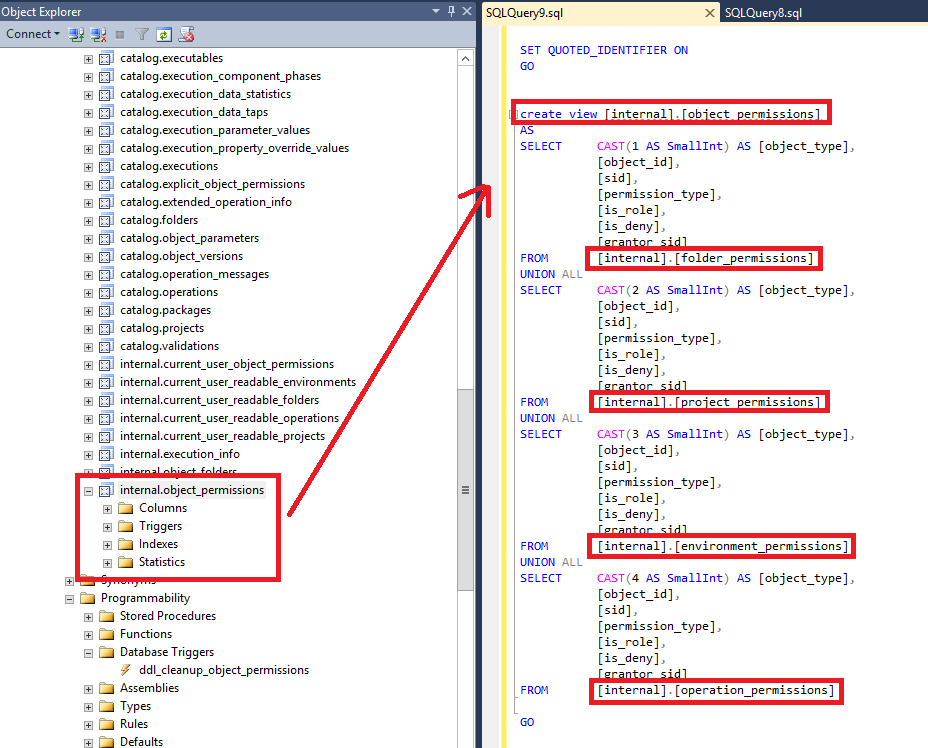Open Object Explorer window position dropdown arrow

[437, 11]
